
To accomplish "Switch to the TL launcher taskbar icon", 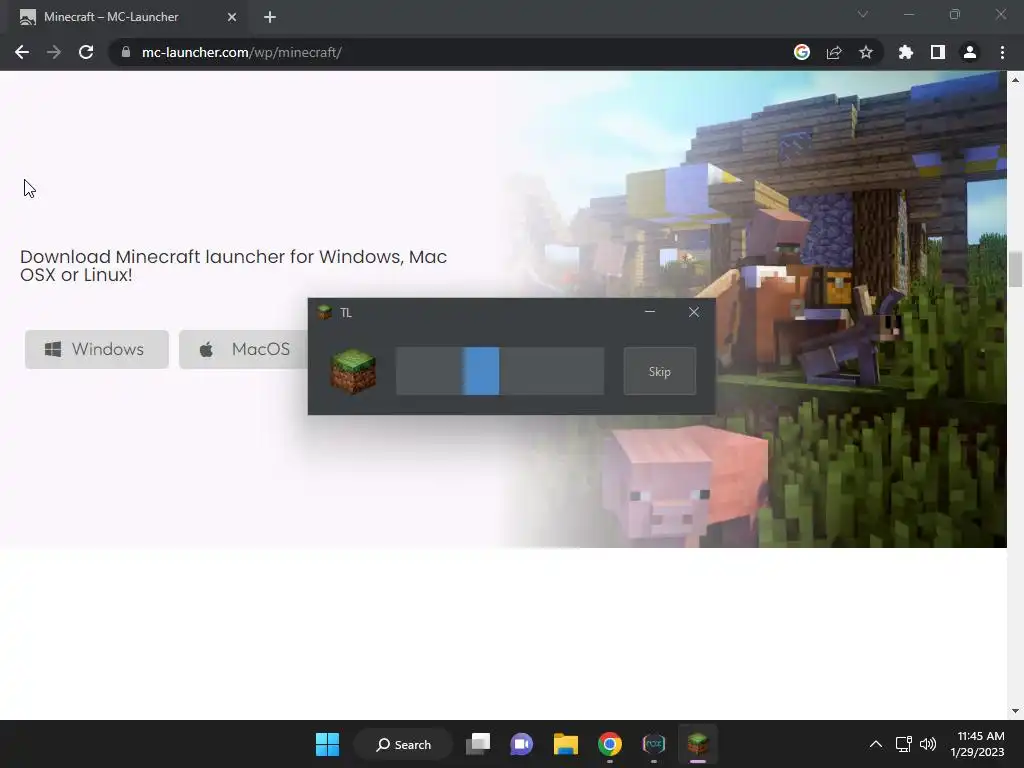I will (697, 744).
